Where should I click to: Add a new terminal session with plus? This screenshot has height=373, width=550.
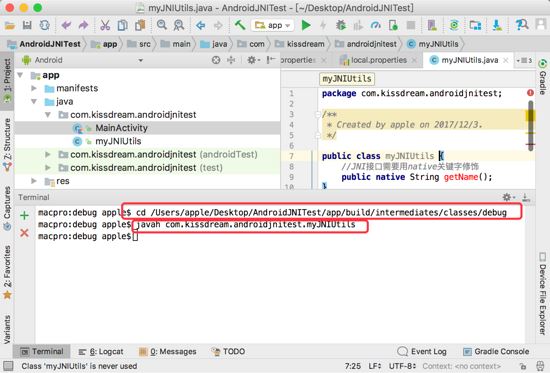pyautogui.click(x=24, y=215)
